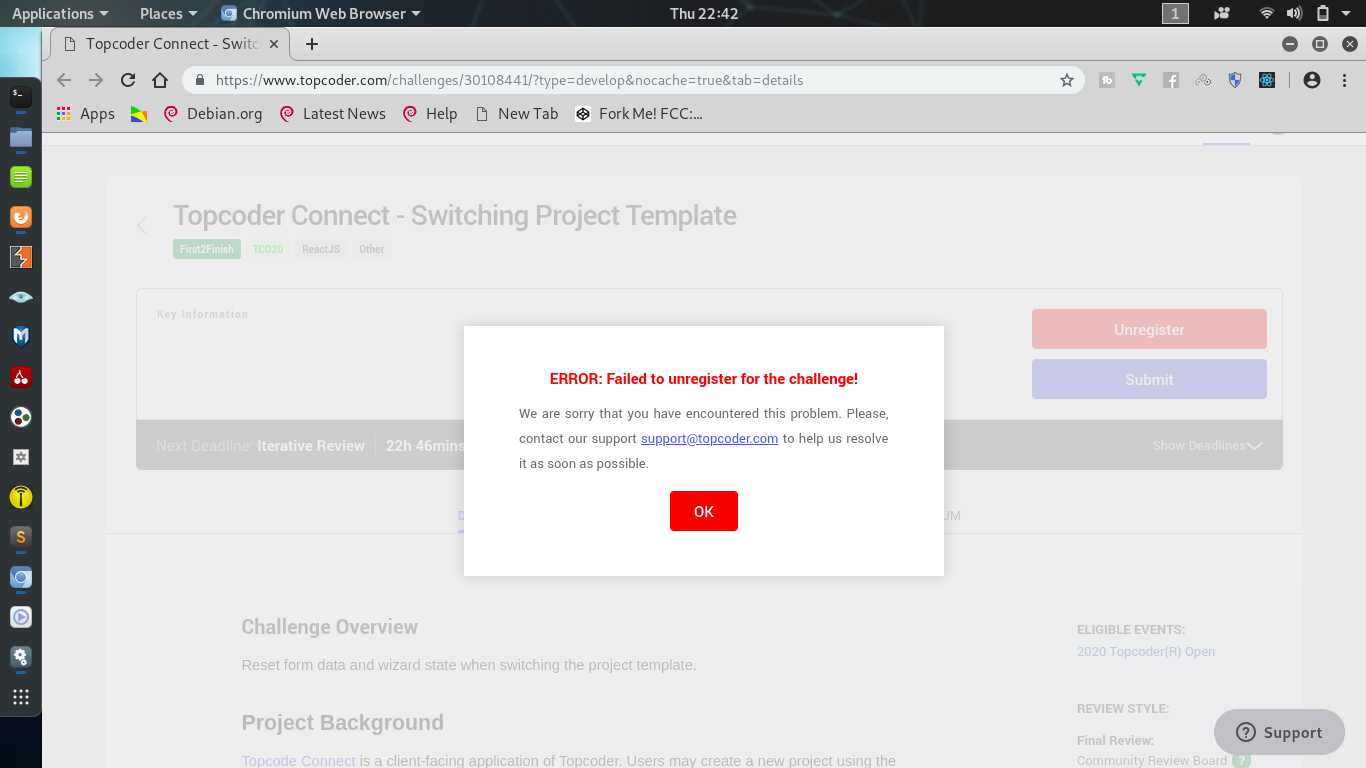Open the Debian.org bookmark
The height and width of the screenshot is (768, 1366).
pyautogui.click(x=213, y=114)
